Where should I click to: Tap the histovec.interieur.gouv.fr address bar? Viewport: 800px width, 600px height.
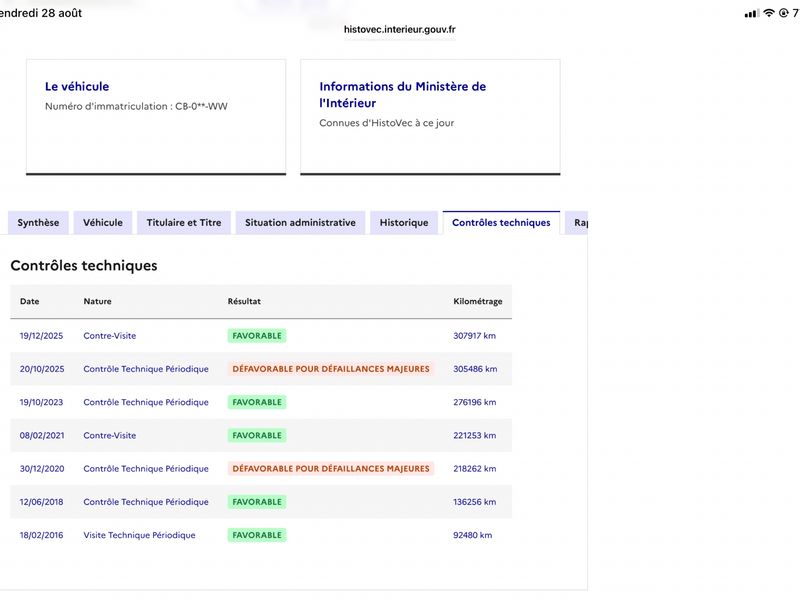pyautogui.click(x=399, y=30)
